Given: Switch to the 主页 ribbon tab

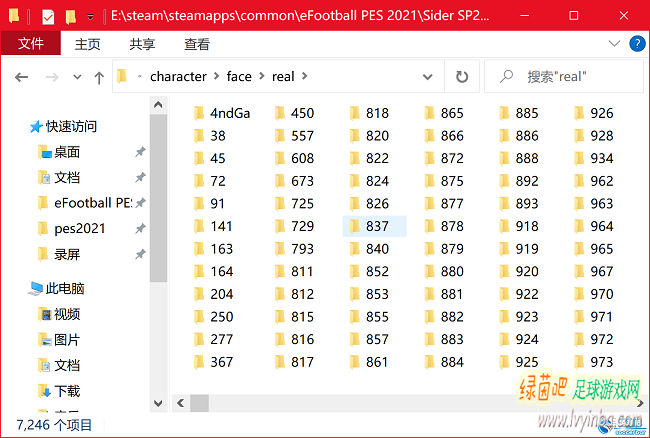Looking at the screenshot, I should pyautogui.click(x=87, y=44).
